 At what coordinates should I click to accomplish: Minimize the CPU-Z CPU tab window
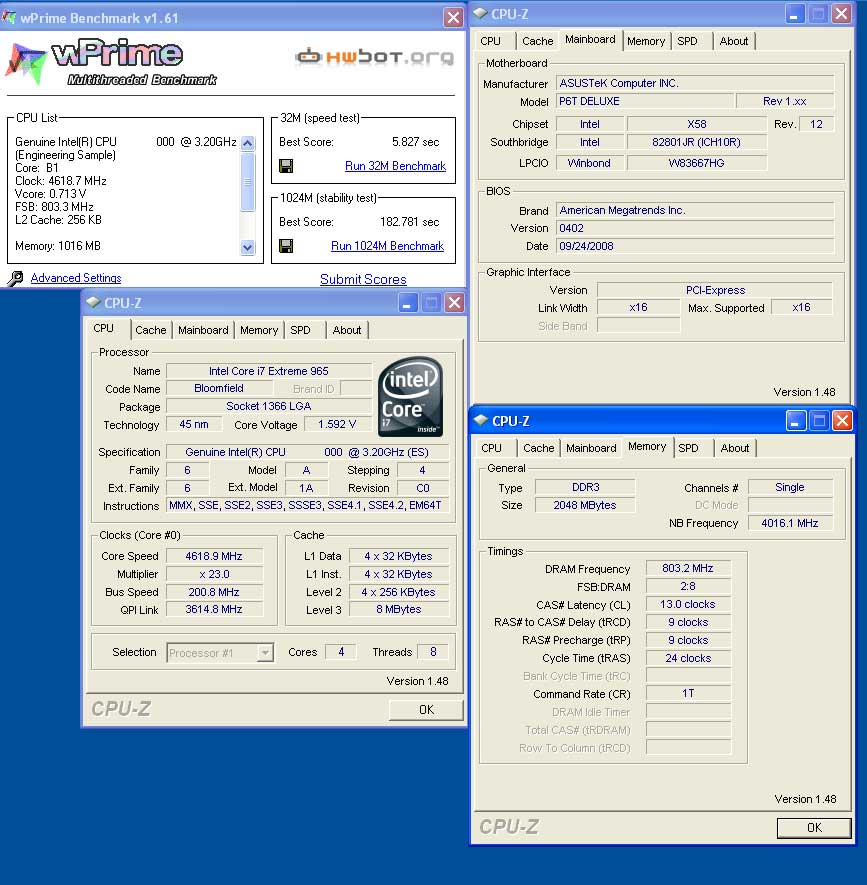click(x=407, y=303)
